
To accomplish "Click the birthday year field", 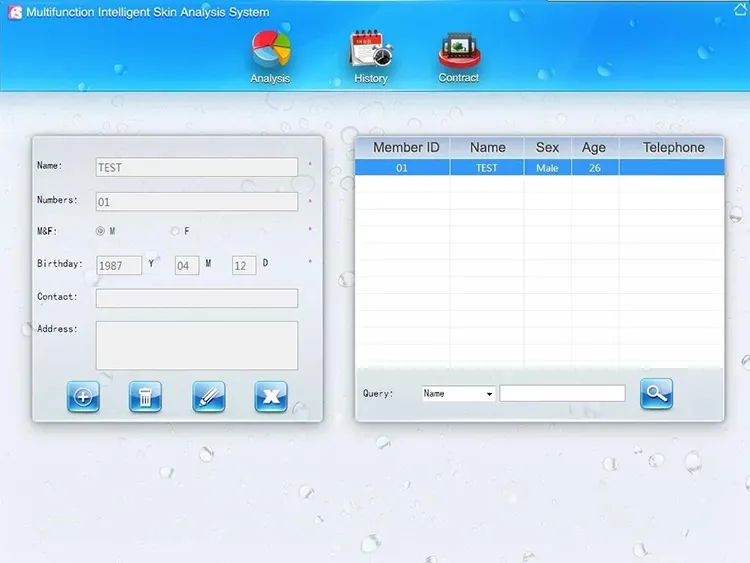I will pos(119,265).
